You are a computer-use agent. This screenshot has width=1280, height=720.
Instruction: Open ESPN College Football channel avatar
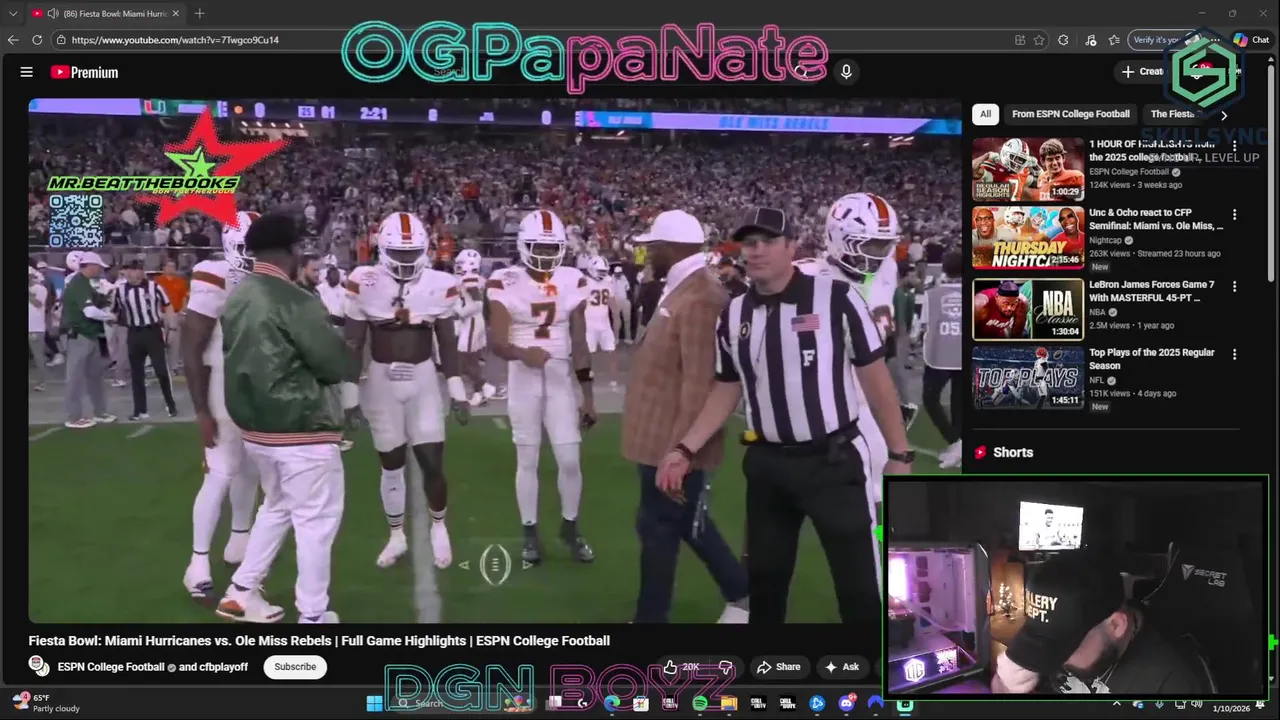point(39,666)
